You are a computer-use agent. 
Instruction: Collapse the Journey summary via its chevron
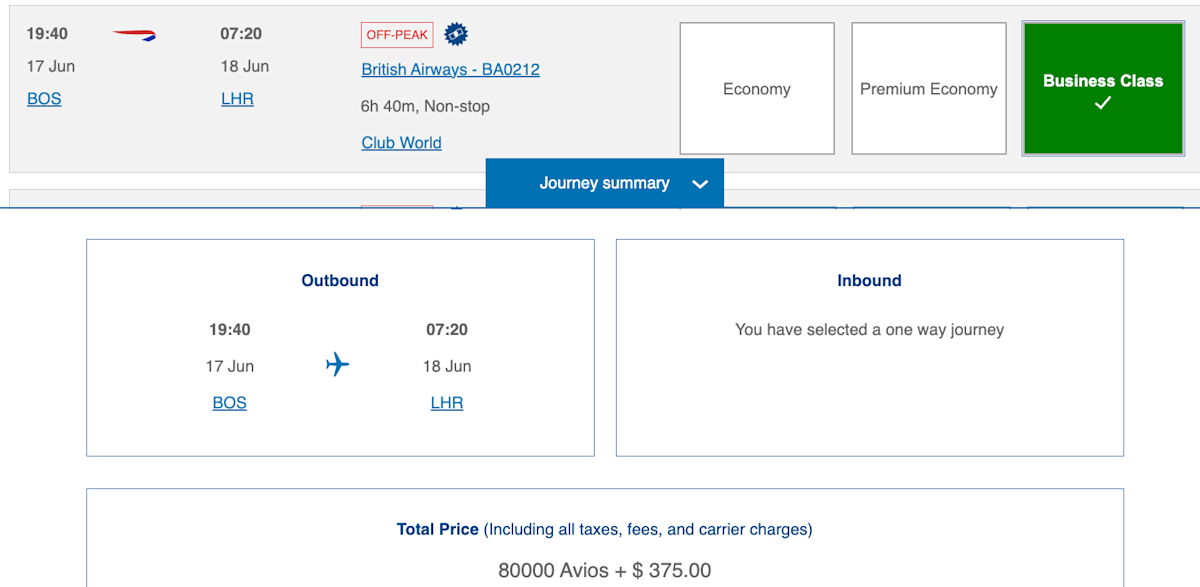(x=700, y=183)
